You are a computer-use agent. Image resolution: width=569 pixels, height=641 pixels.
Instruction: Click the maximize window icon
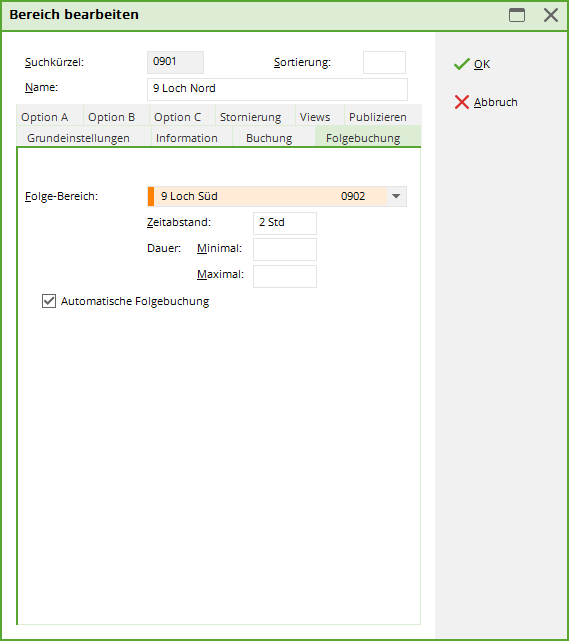pyautogui.click(x=517, y=15)
